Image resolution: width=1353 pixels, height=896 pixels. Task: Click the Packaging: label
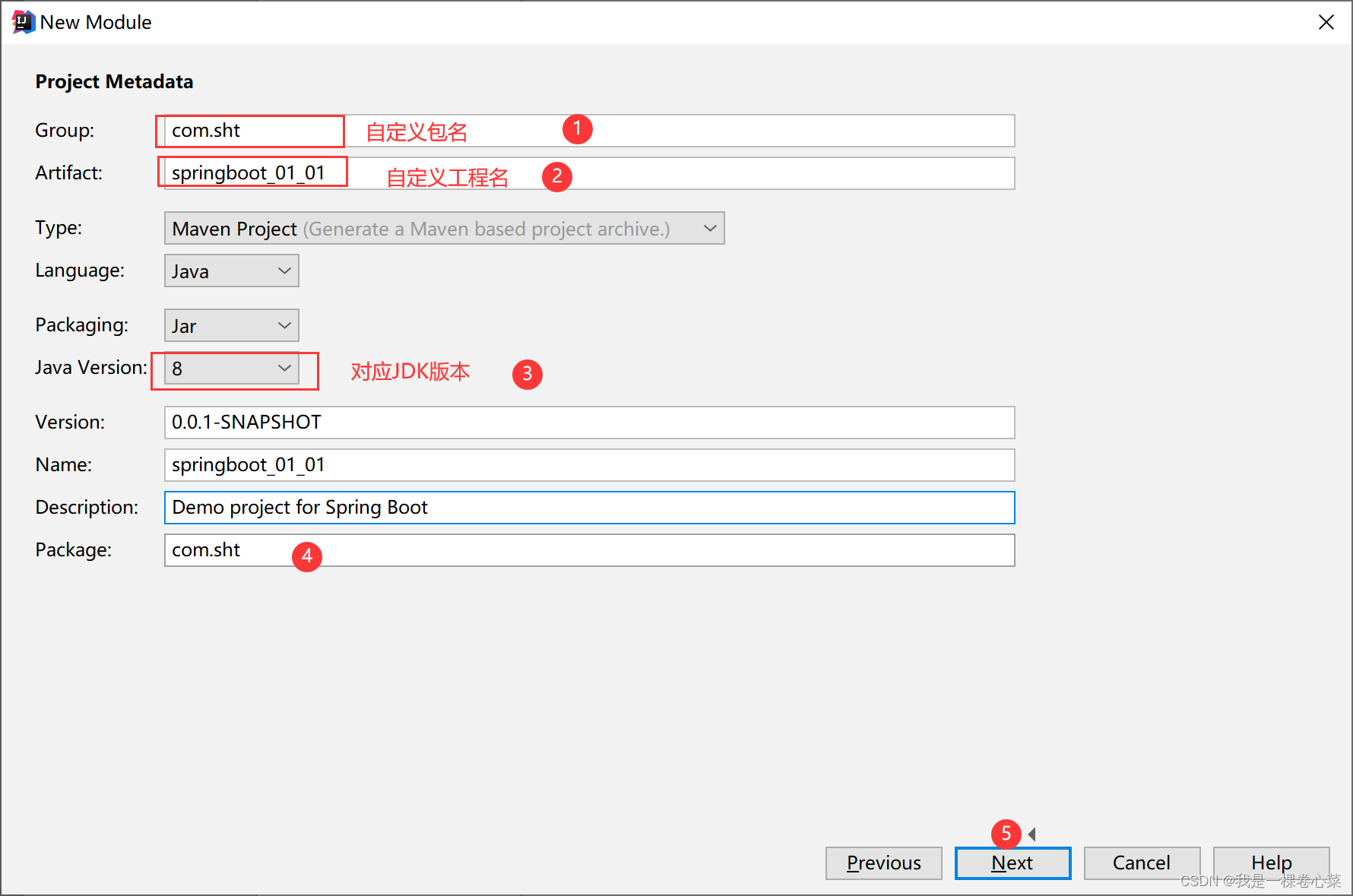81,325
